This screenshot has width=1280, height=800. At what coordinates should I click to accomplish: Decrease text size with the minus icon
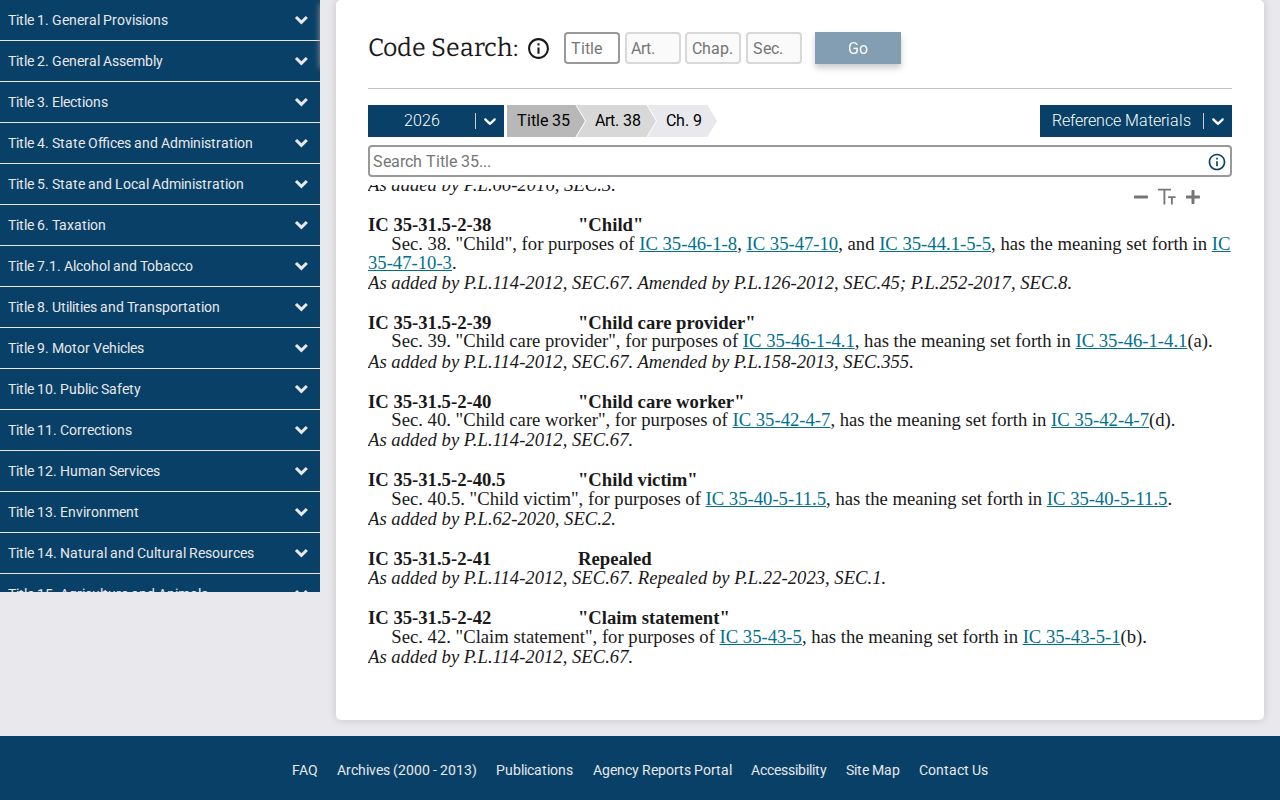tap(1140, 197)
